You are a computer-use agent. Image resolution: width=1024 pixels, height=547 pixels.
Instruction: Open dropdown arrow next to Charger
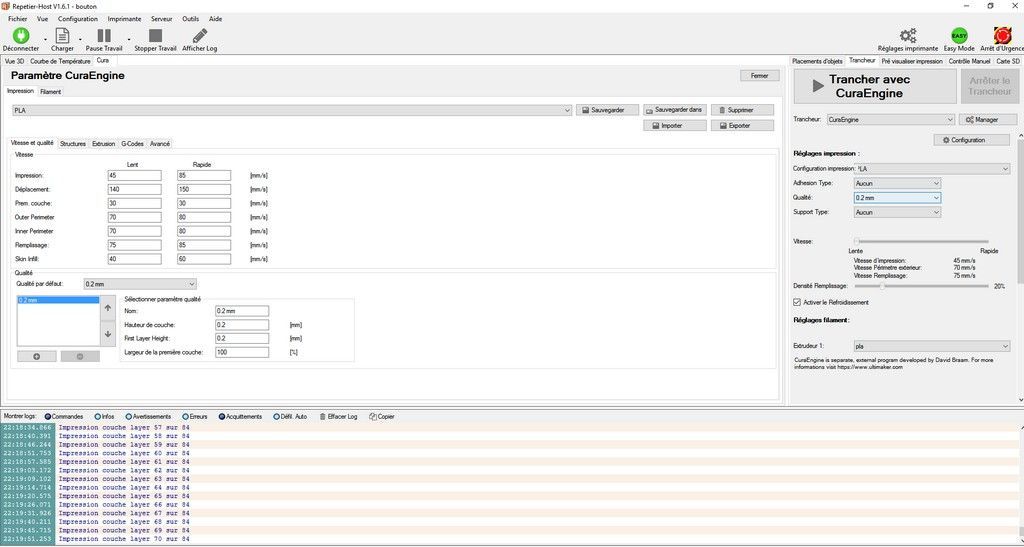click(80, 39)
